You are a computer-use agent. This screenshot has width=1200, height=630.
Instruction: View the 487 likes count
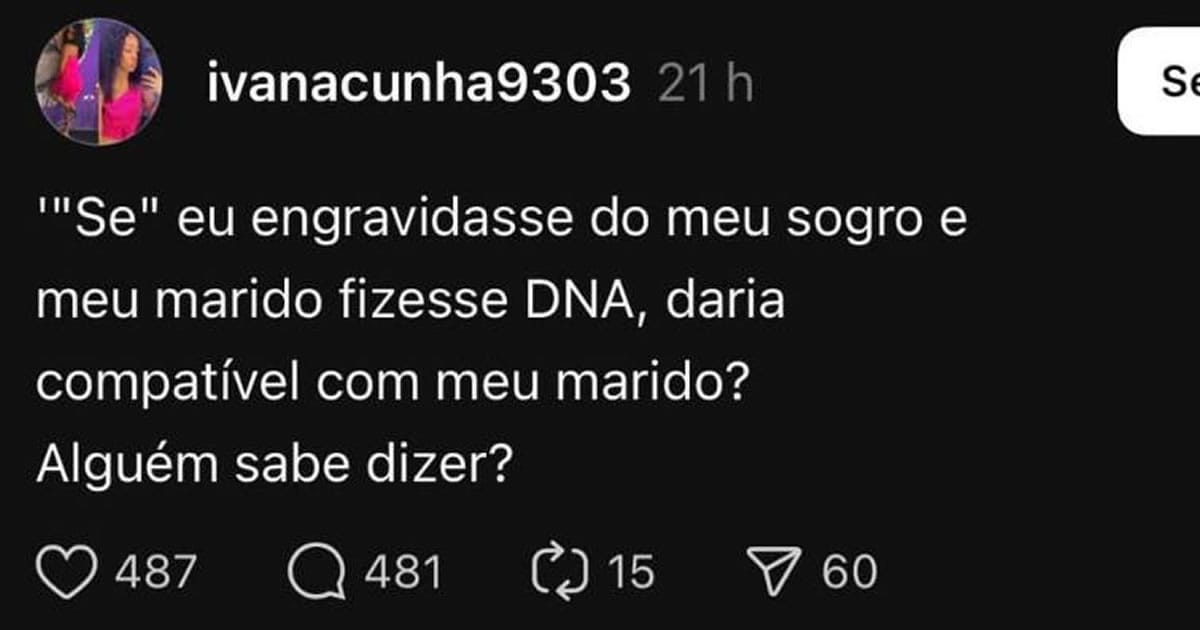156,573
